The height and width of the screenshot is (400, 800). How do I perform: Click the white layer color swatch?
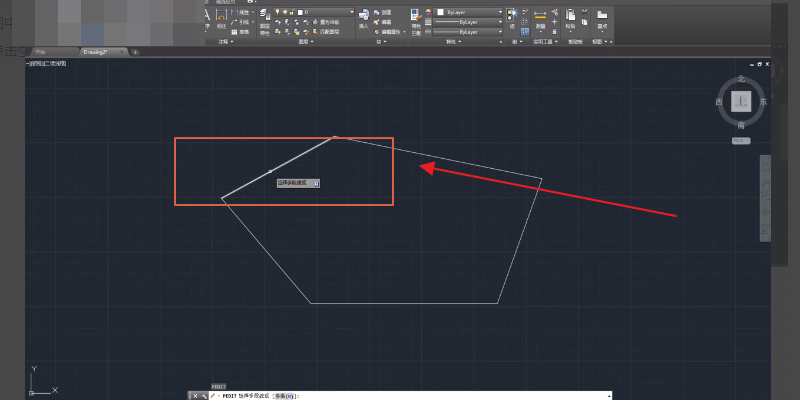coord(301,12)
